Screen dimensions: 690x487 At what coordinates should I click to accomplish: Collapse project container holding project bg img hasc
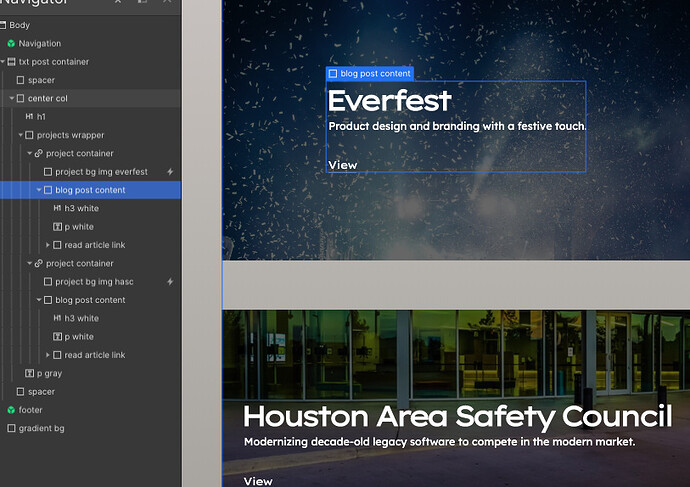tap(30, 263)
